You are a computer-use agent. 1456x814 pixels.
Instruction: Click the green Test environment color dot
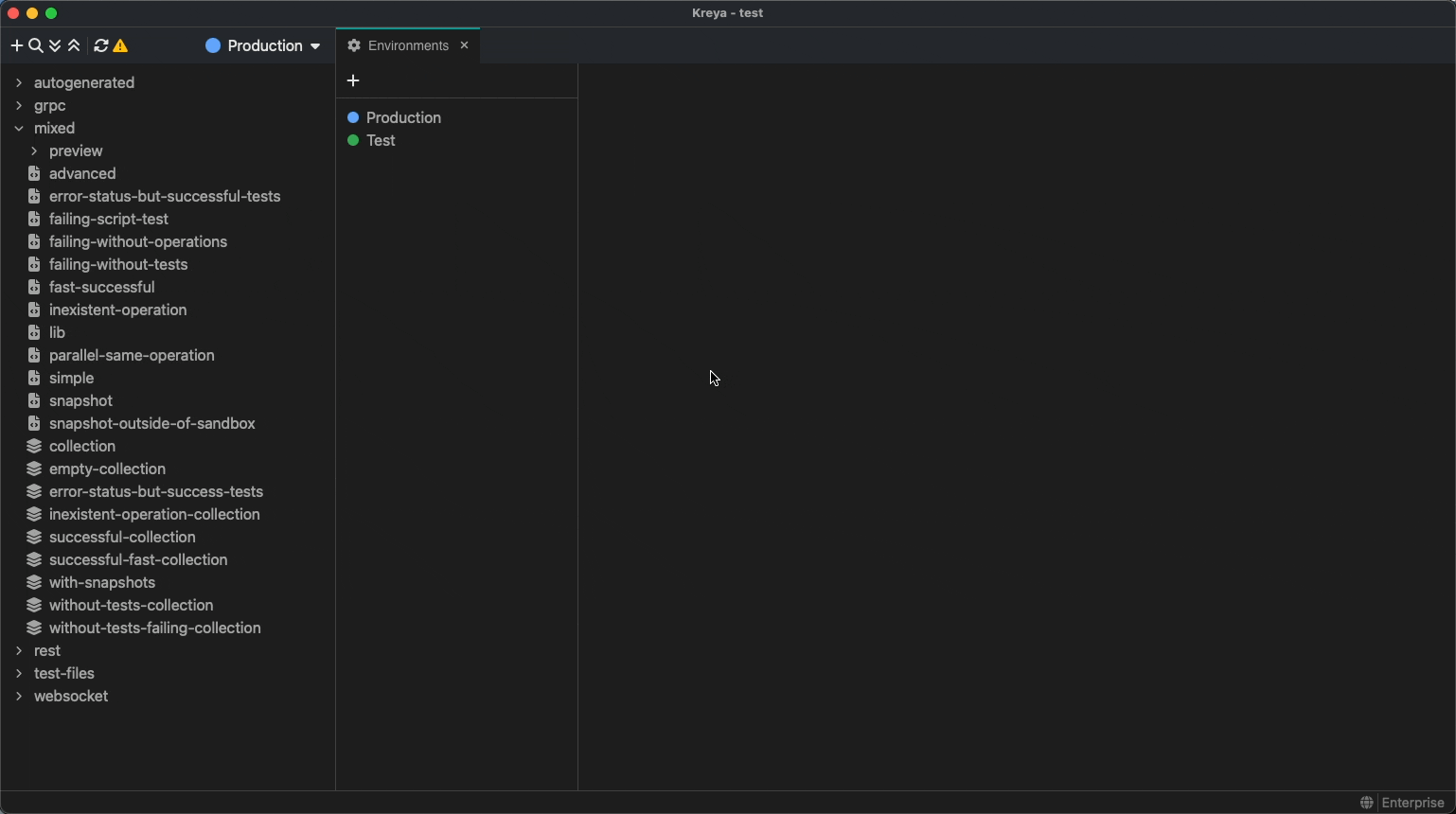pos(353,140)
